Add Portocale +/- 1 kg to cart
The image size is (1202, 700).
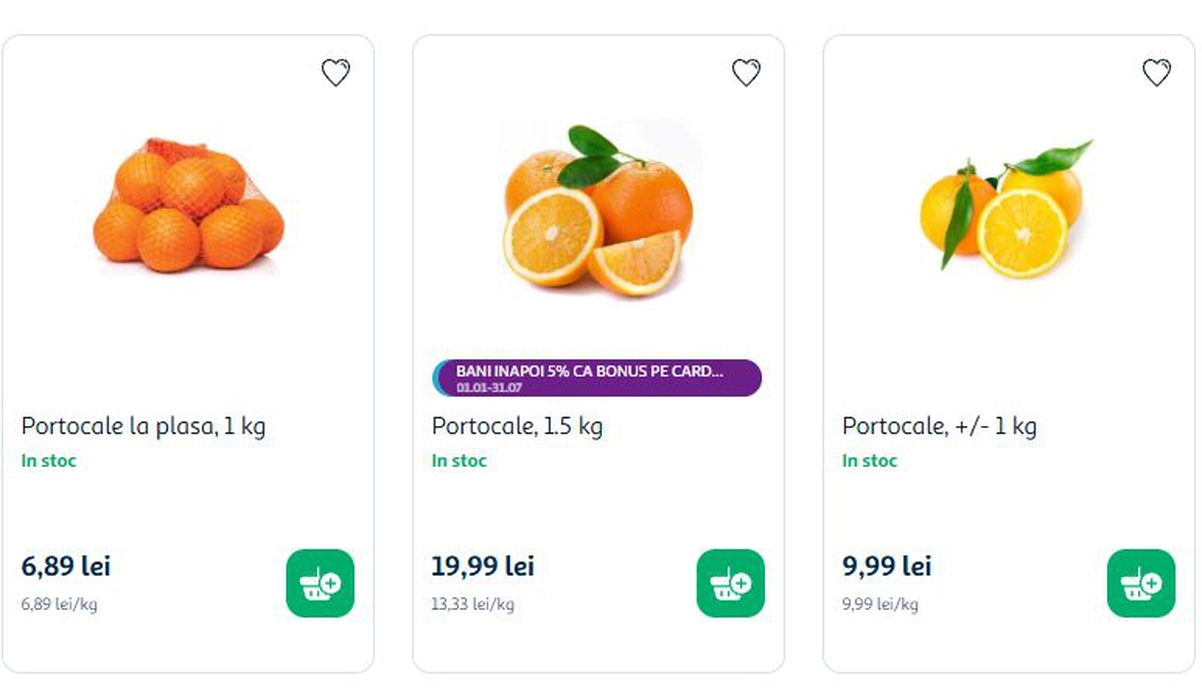pos(1141,583)
